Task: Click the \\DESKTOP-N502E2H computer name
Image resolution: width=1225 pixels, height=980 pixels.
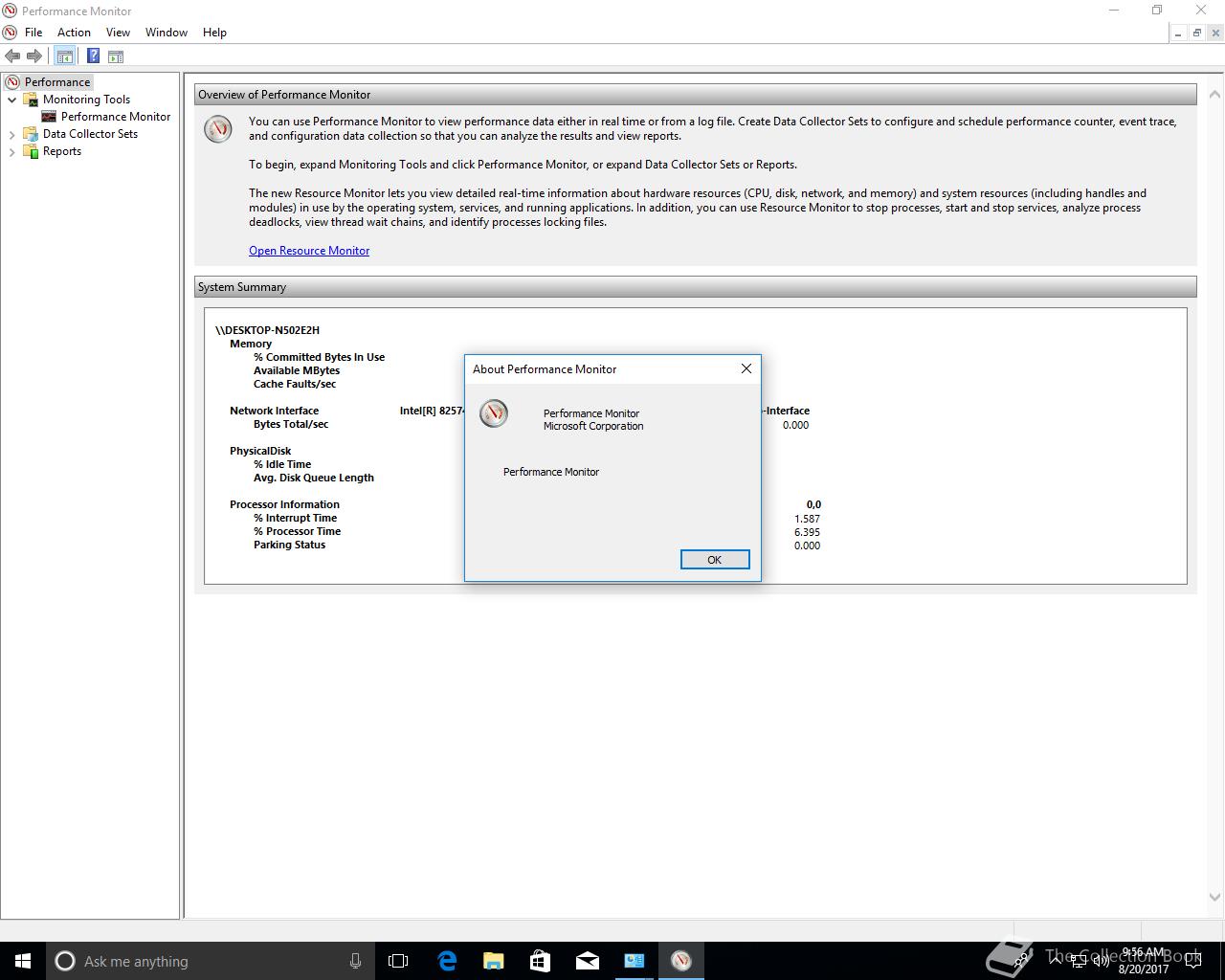Action: click(267, 330)
